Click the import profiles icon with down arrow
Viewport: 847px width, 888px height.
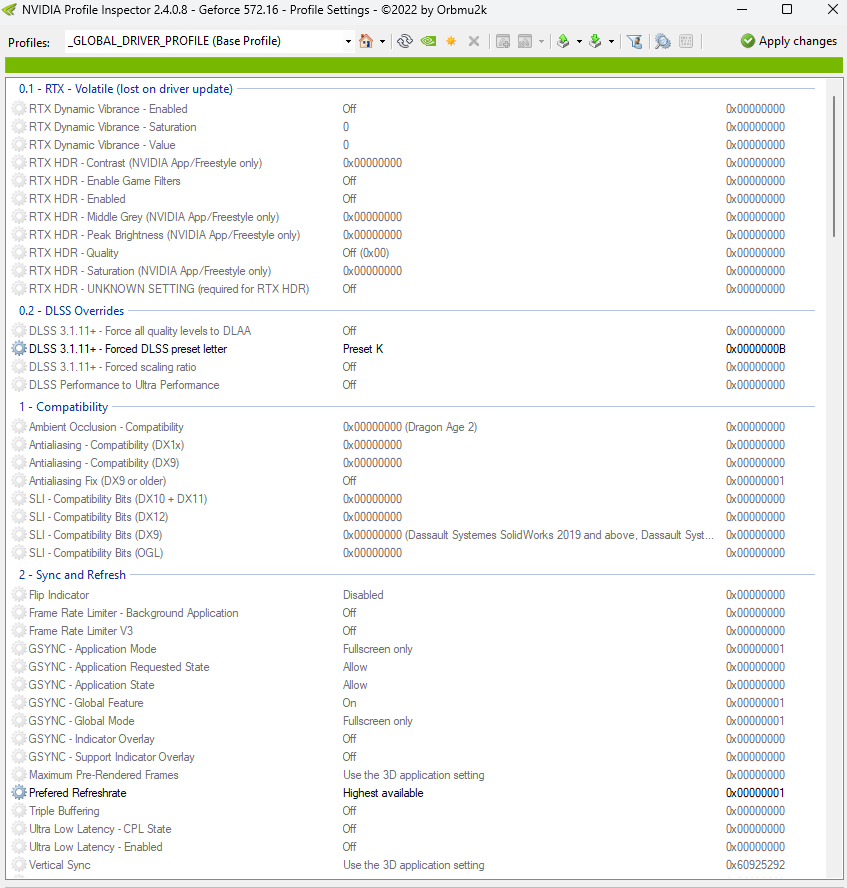pos(595,41)
